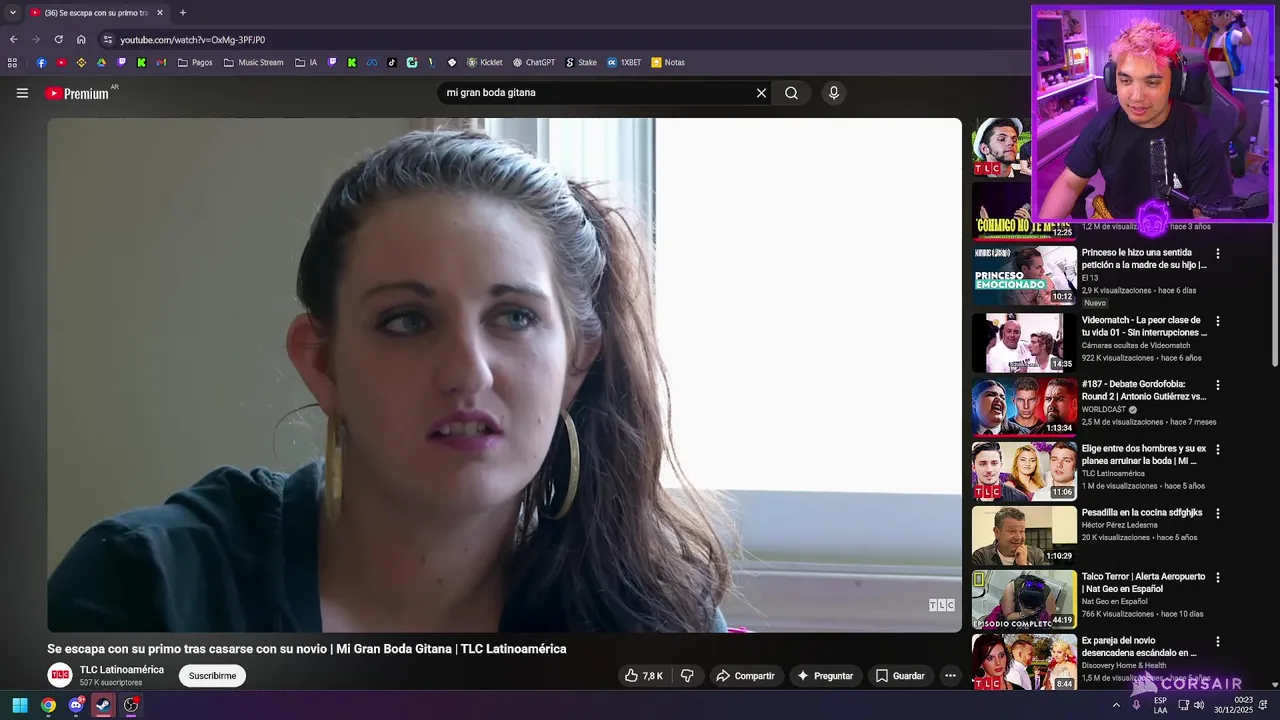This screenshot has width=1280, height=720.
Task: Open the Notas bookmark
Action: tap(668, 62)
